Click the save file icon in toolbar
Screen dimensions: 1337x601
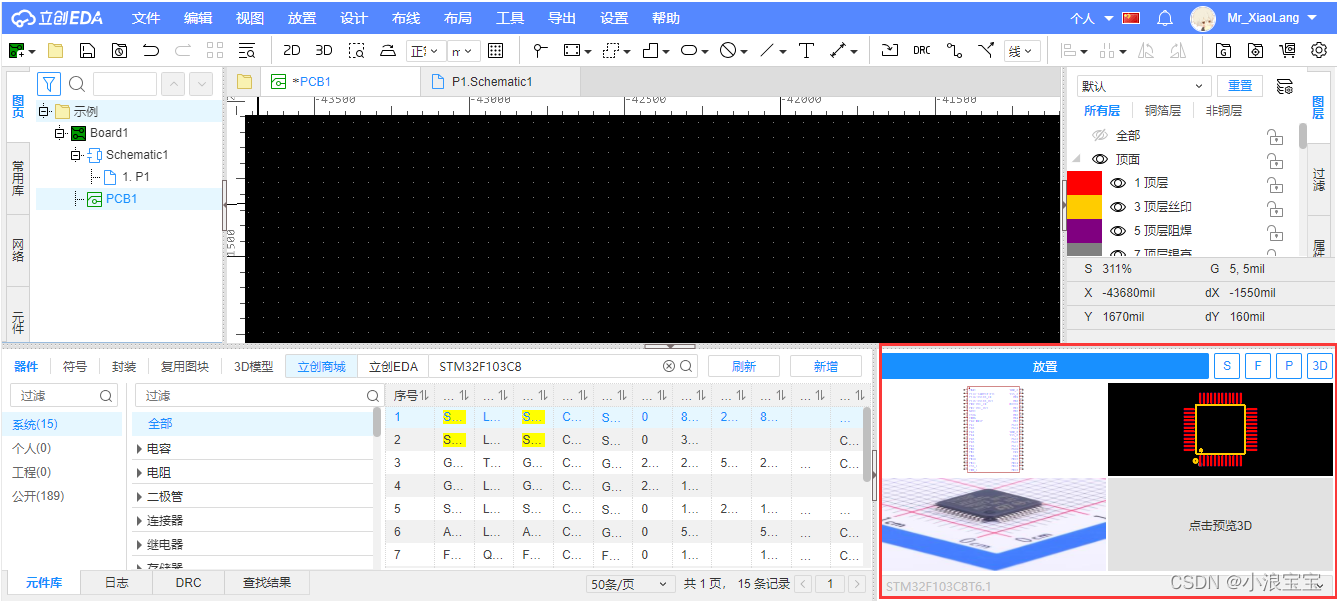coord(87,50)
